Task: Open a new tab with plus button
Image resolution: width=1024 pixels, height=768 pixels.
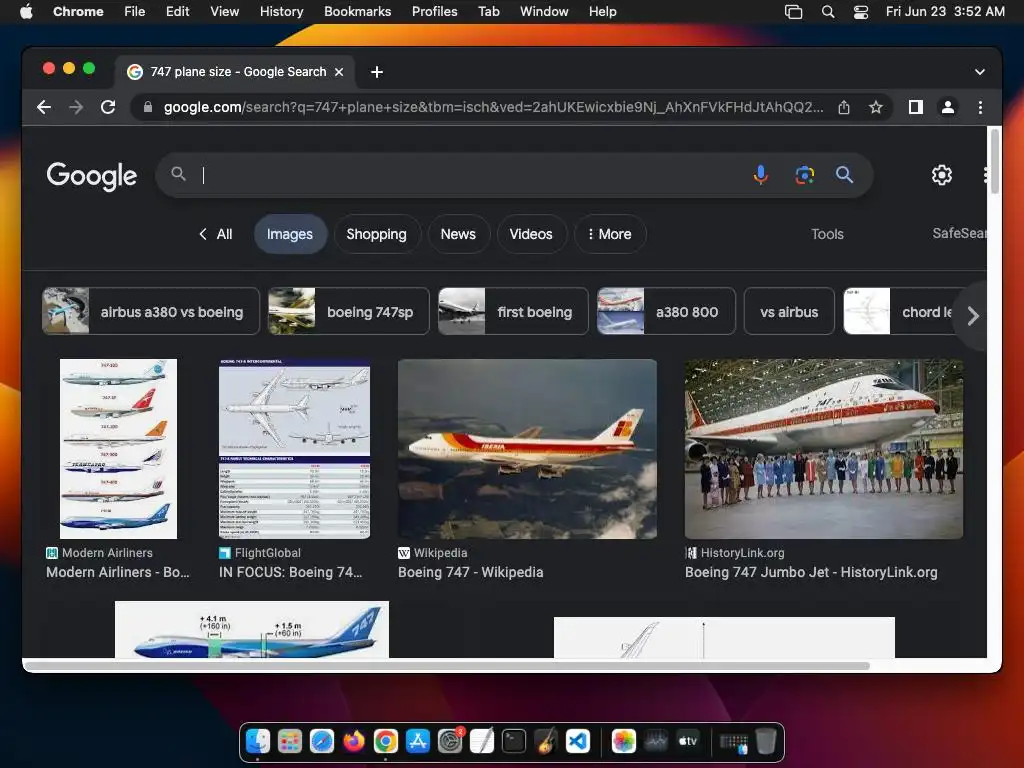Action: 377,72
